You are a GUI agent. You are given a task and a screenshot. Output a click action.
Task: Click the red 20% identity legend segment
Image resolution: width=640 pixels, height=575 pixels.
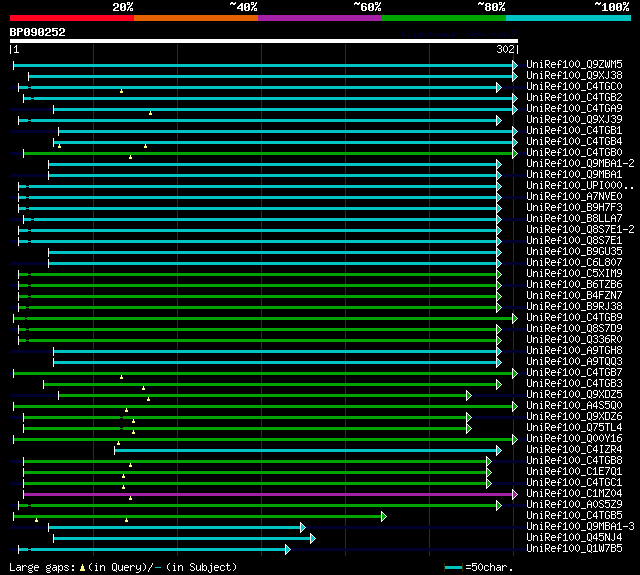coord(72,18)
